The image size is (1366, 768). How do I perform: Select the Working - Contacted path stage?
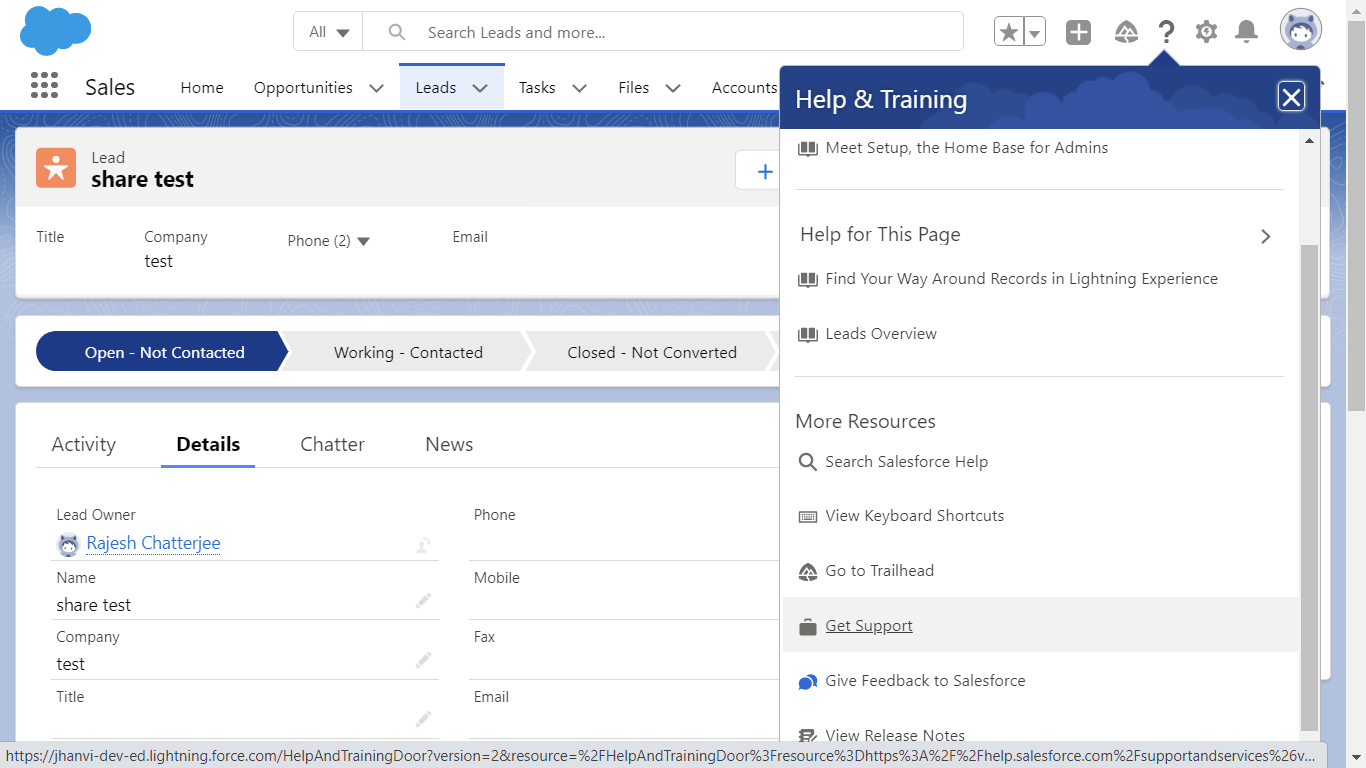click(x=408, y=352)
